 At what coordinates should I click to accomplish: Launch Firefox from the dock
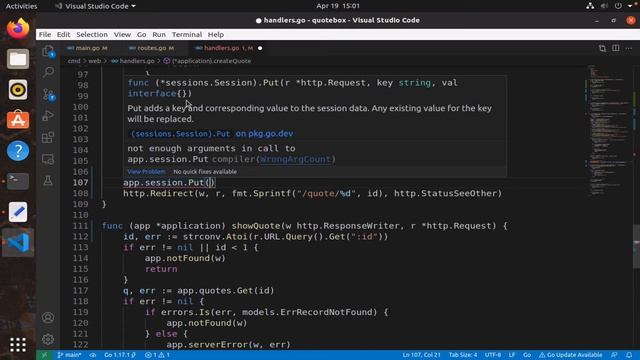click(18, 29)
